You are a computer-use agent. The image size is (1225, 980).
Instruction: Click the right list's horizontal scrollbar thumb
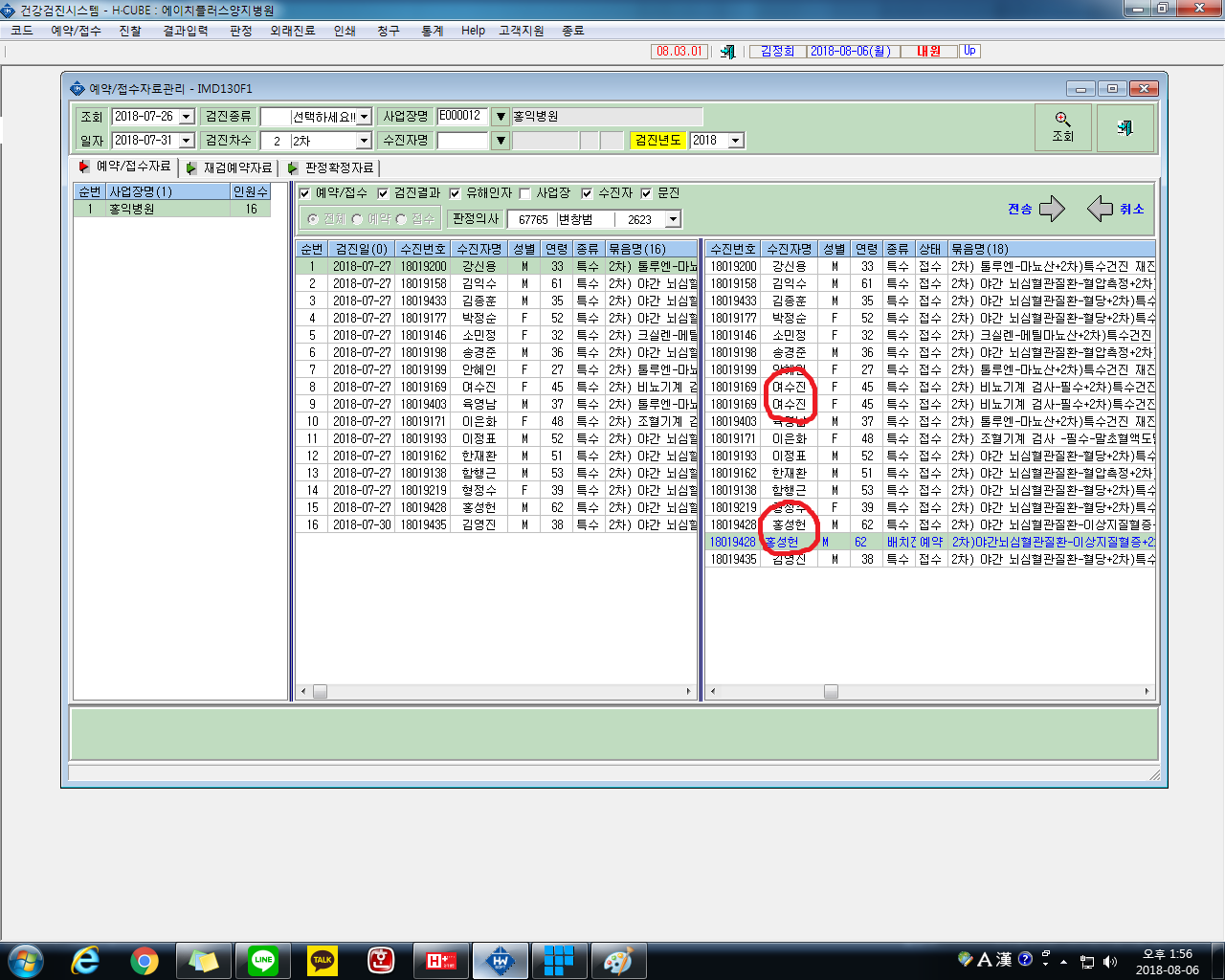click(x=831, y=691)
